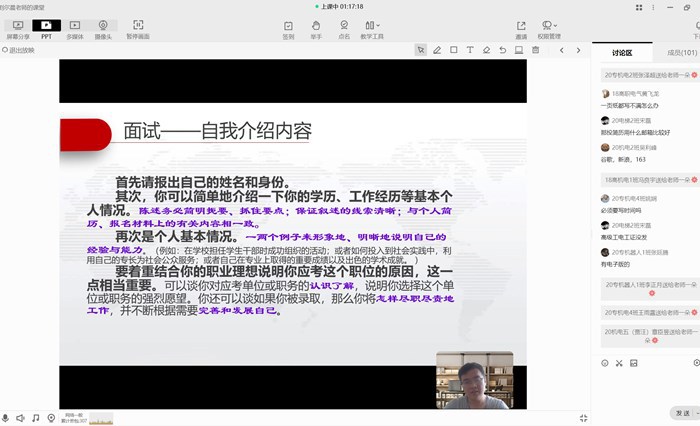Switch to the 成员(101) tab
700x426 pixels.
pyautogui.click(x=681, y=52)
